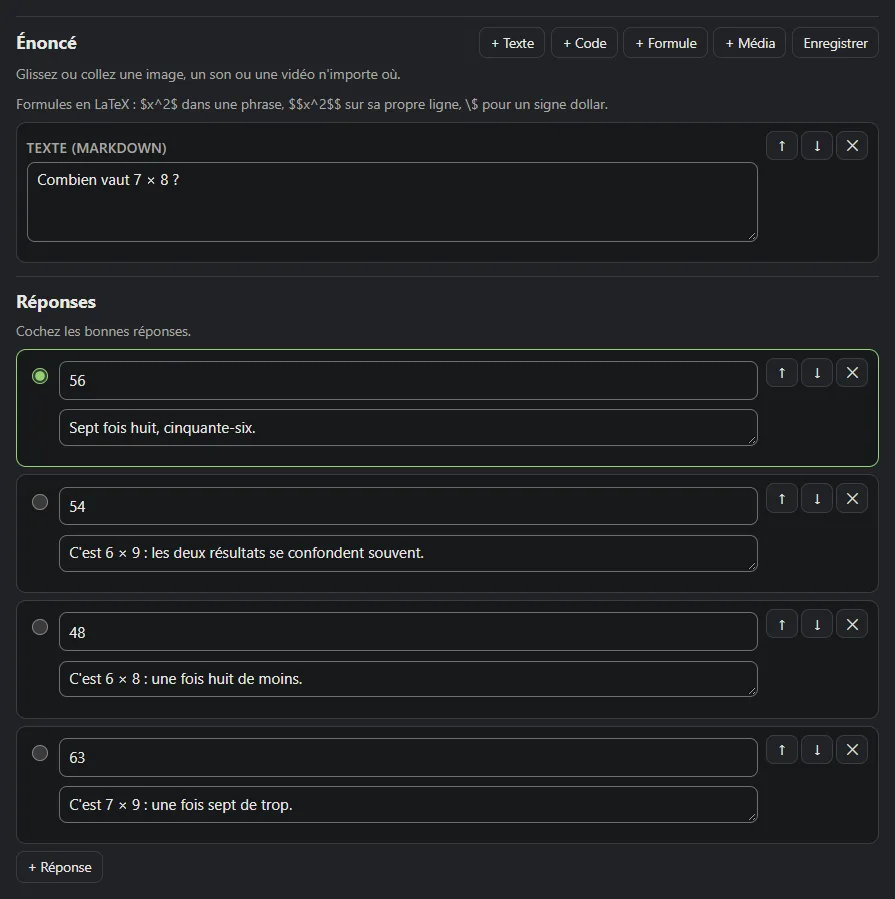This screenshot has height=899, width=895.
Task: Move answer 56 up
Action: click(781, 373)
